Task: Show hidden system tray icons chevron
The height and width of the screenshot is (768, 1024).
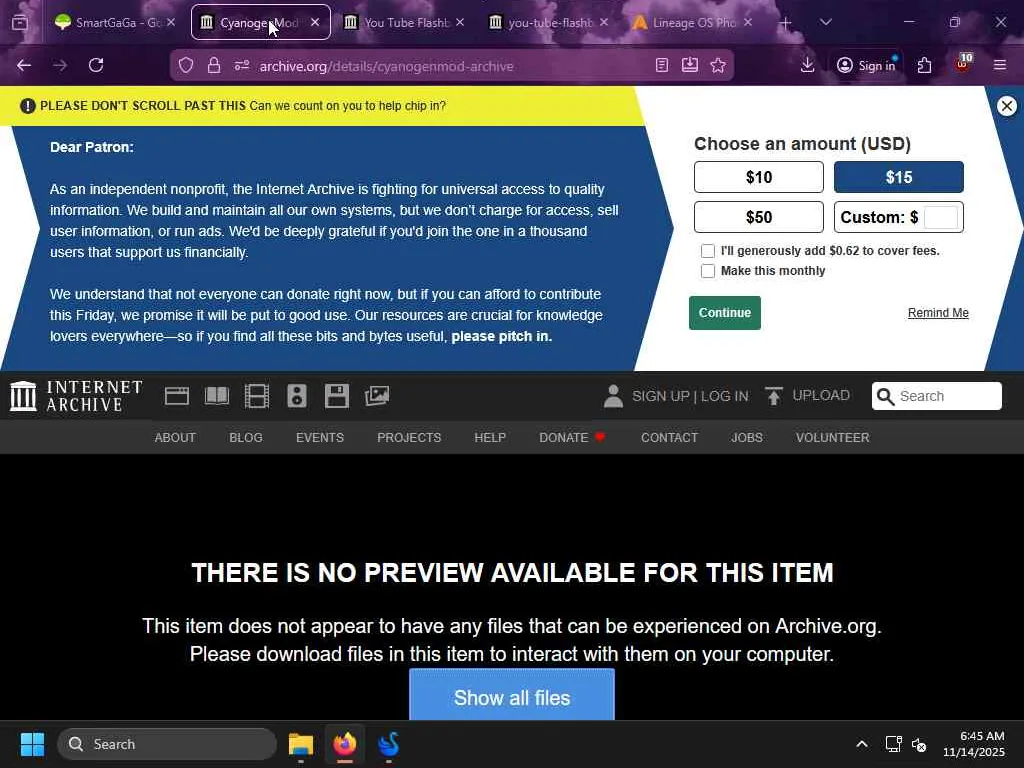Action: click(x=862, y=744)
